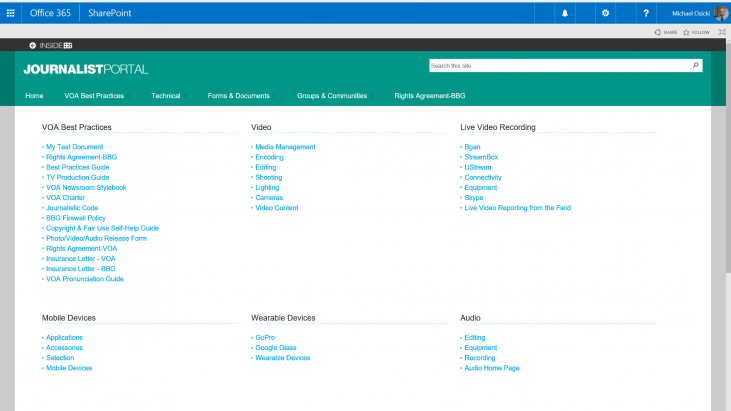Click the page vertical scrollbar
Image resolution: width=731 pixels, height=411 pixels.
pos(728,158)
